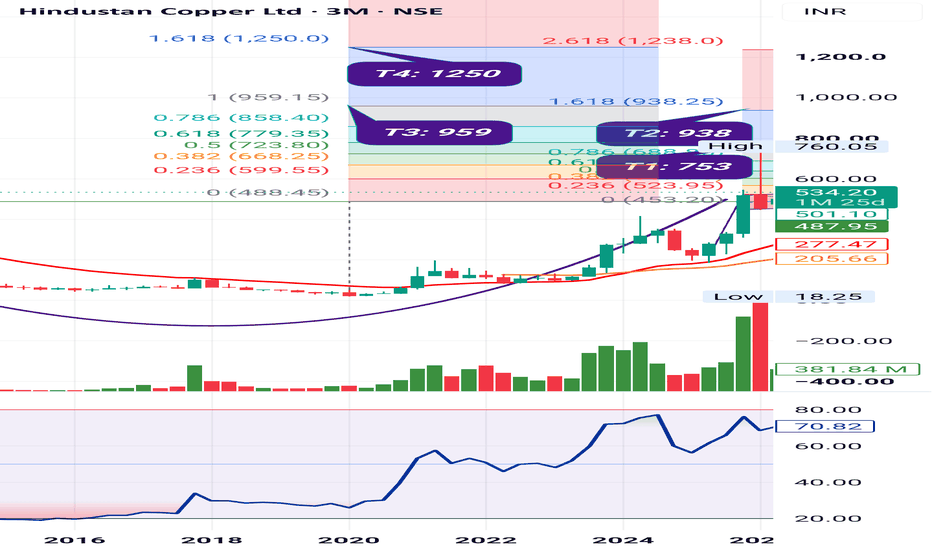Viewport: 932px width, 550px height.
Task: Click the 381.84 M volume label
Action: (850, 369)
